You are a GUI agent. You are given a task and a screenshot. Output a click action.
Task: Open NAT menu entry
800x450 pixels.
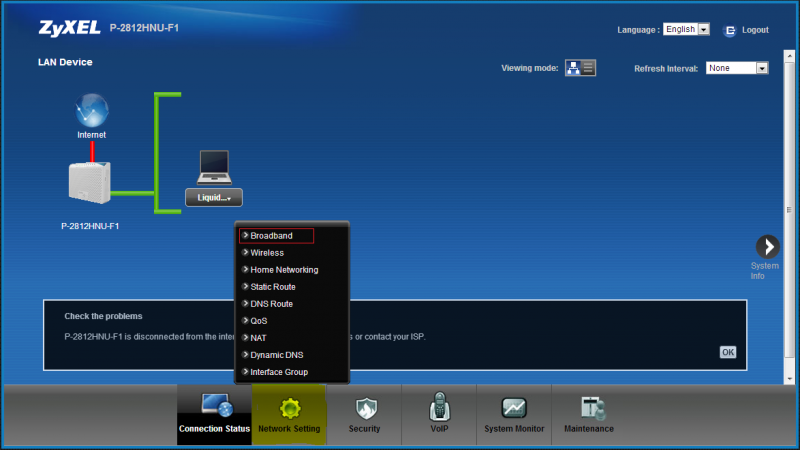[258, 338]
